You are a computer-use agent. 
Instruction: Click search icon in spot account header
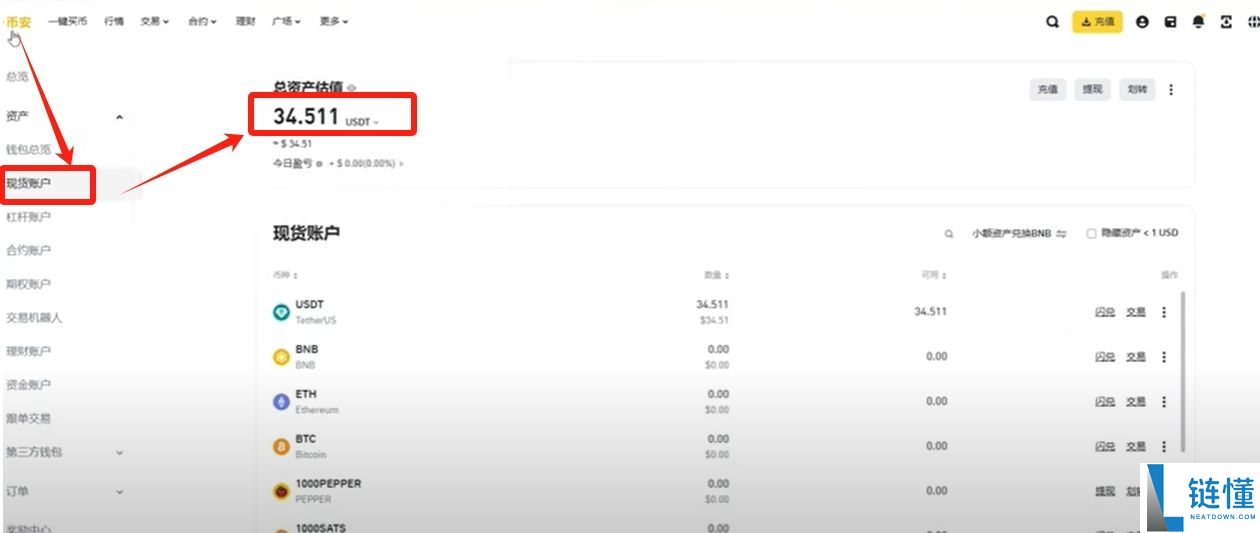tap(949, 233)
